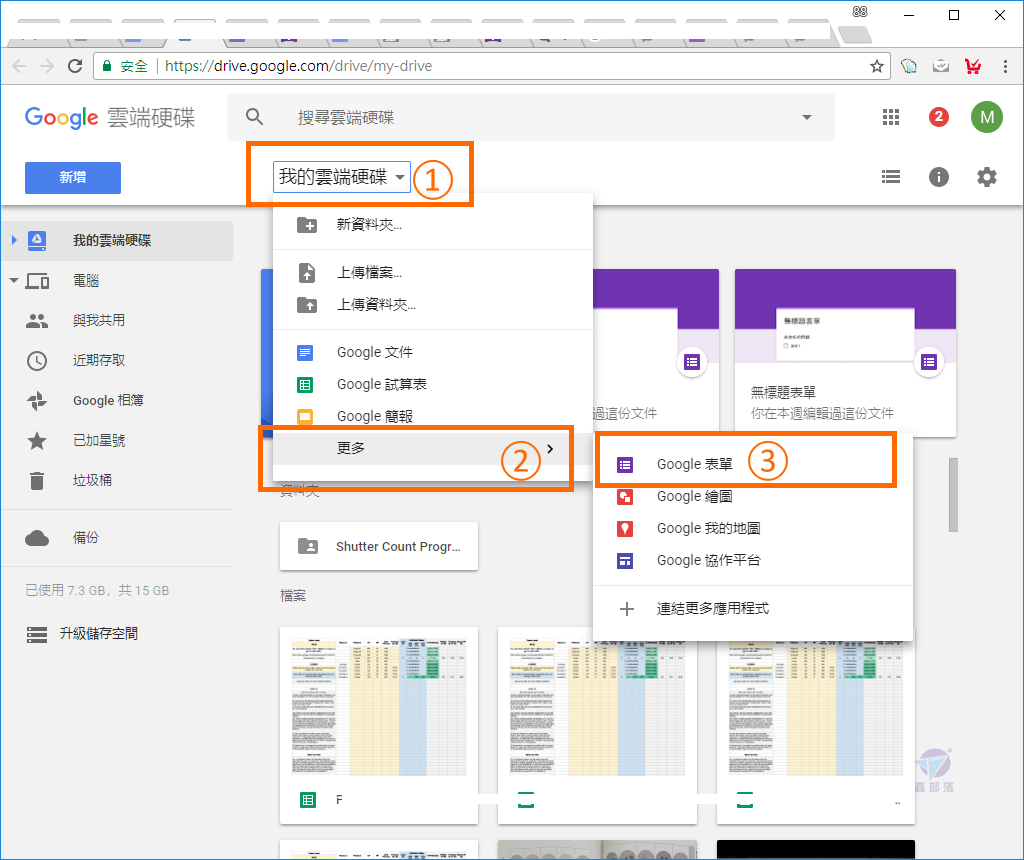Switch to list view layout
The height and width of the screenshot is (860, 1024).
tap(891, 177)
